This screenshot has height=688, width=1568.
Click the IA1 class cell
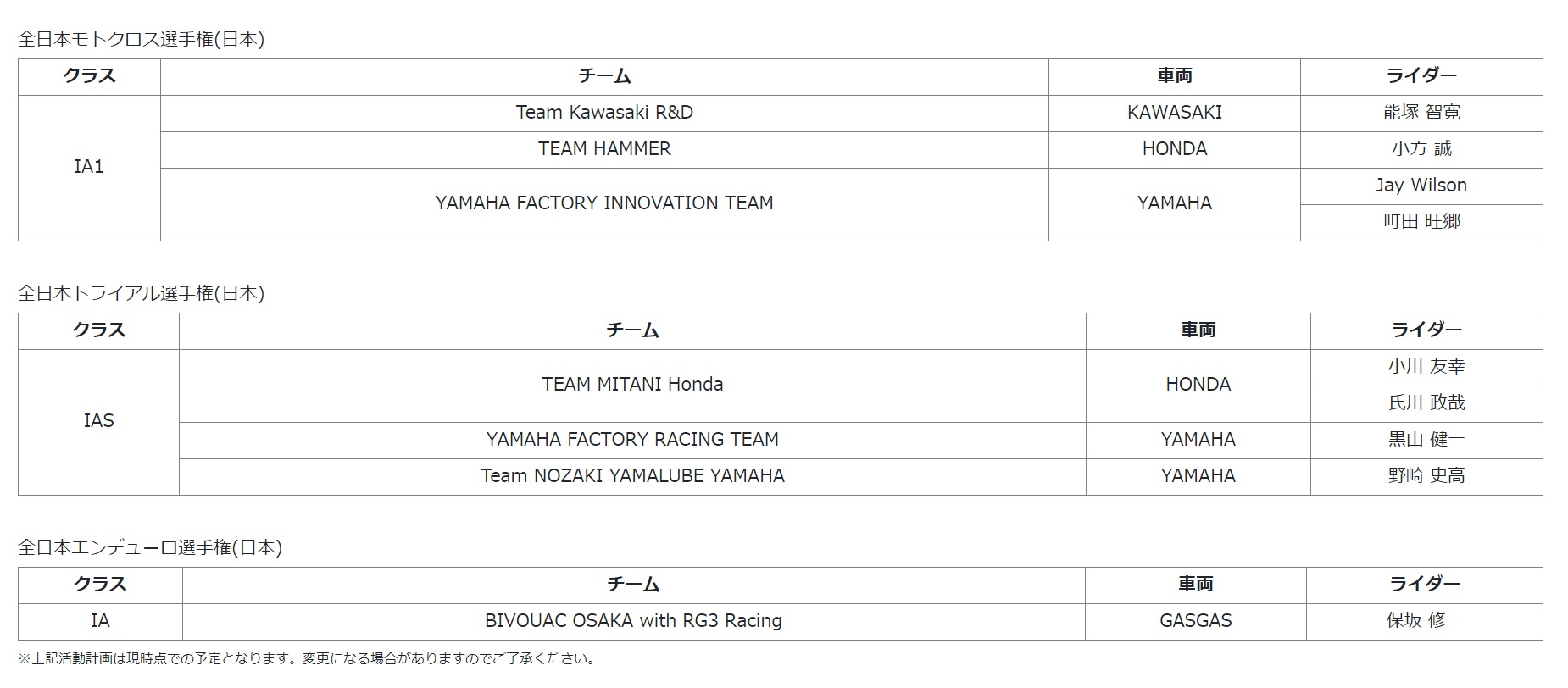coord(89,167)
